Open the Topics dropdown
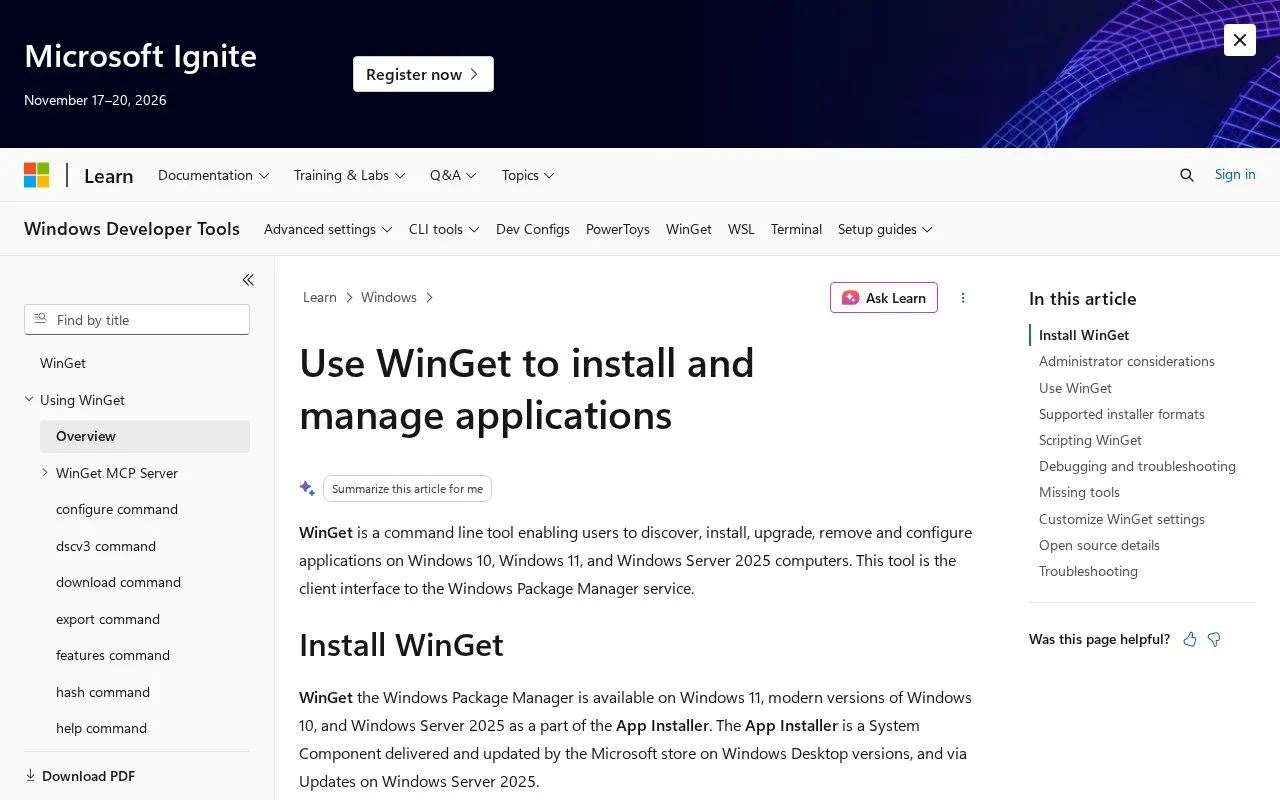Viewport: 1280px width, 800px height. pyautogui.click(x=528, y=175)
